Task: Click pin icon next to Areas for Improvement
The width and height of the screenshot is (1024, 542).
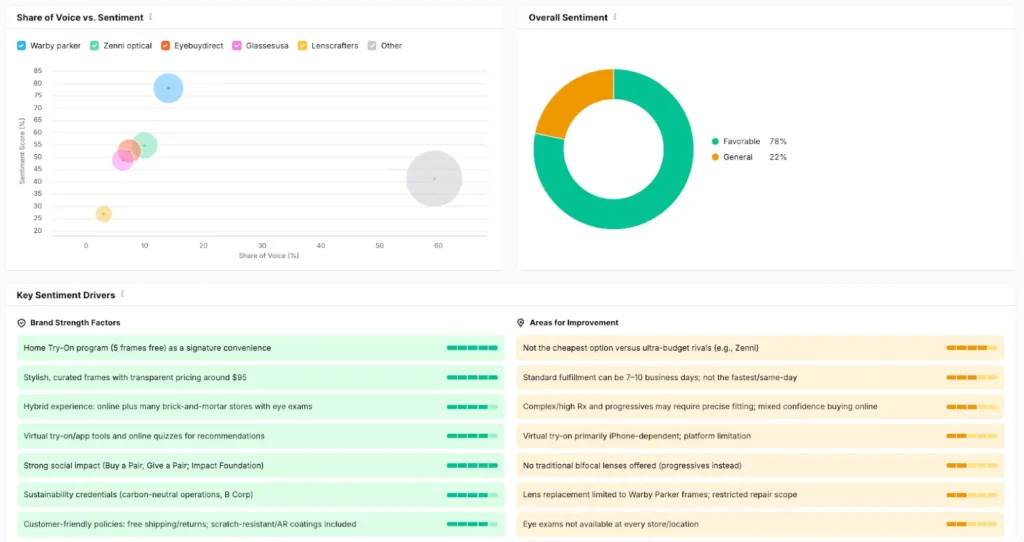Action: coord(520,323)
